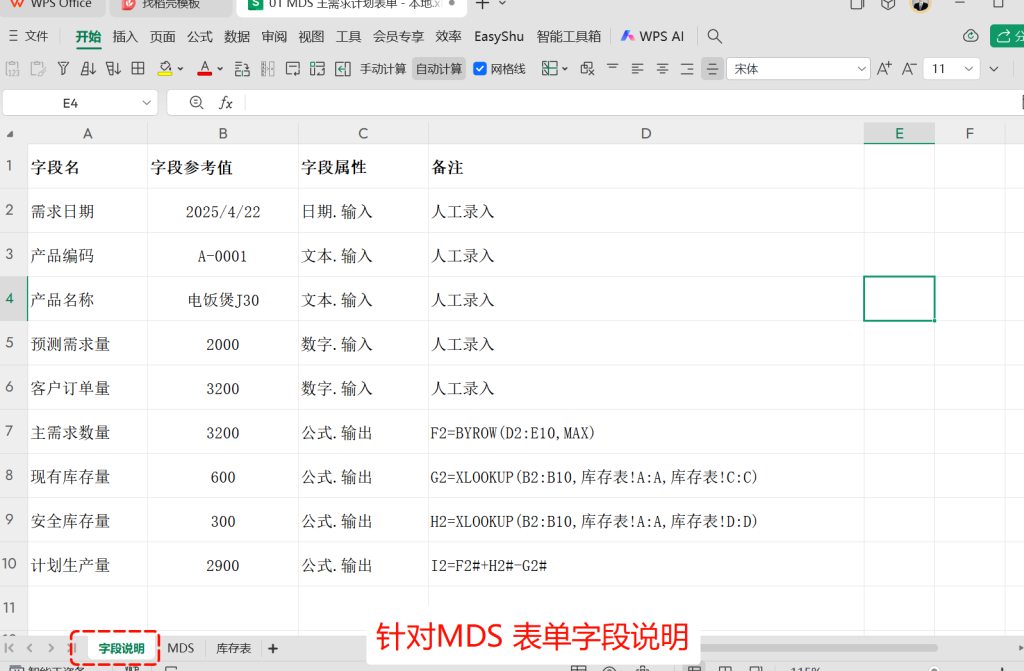Apply the yellow fill color bucket
Image resolution: width=1024 pixels, height=671 pixels.
pos(165,69)
